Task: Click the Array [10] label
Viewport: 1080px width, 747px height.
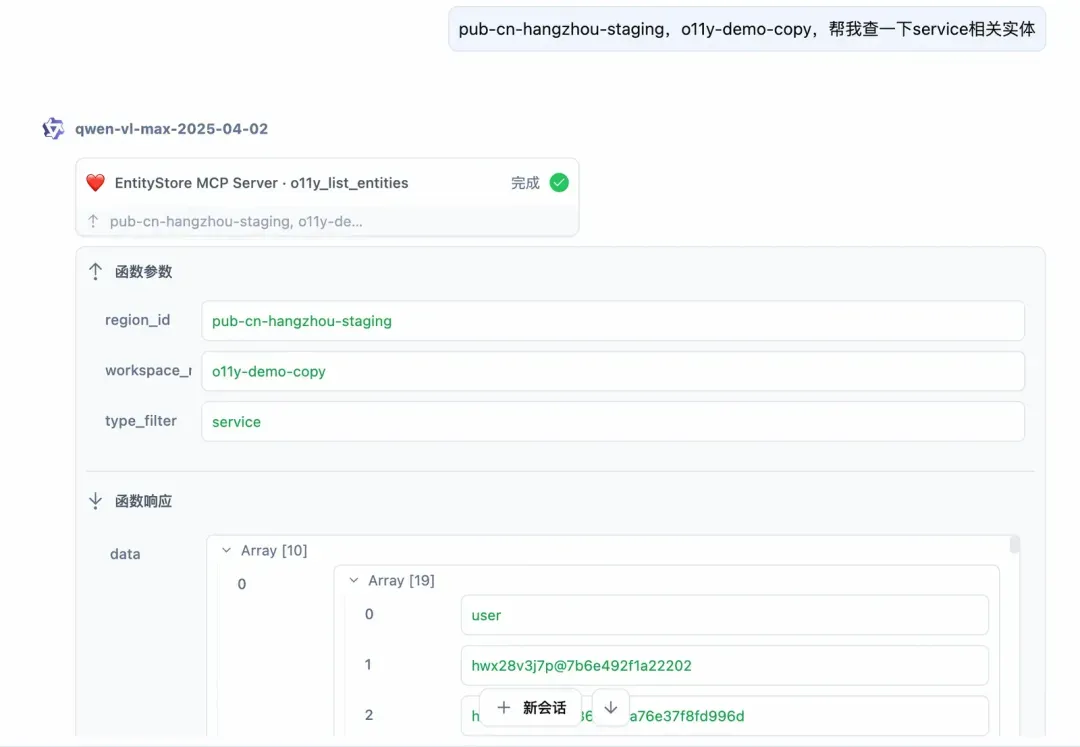Action: [274, 550]
